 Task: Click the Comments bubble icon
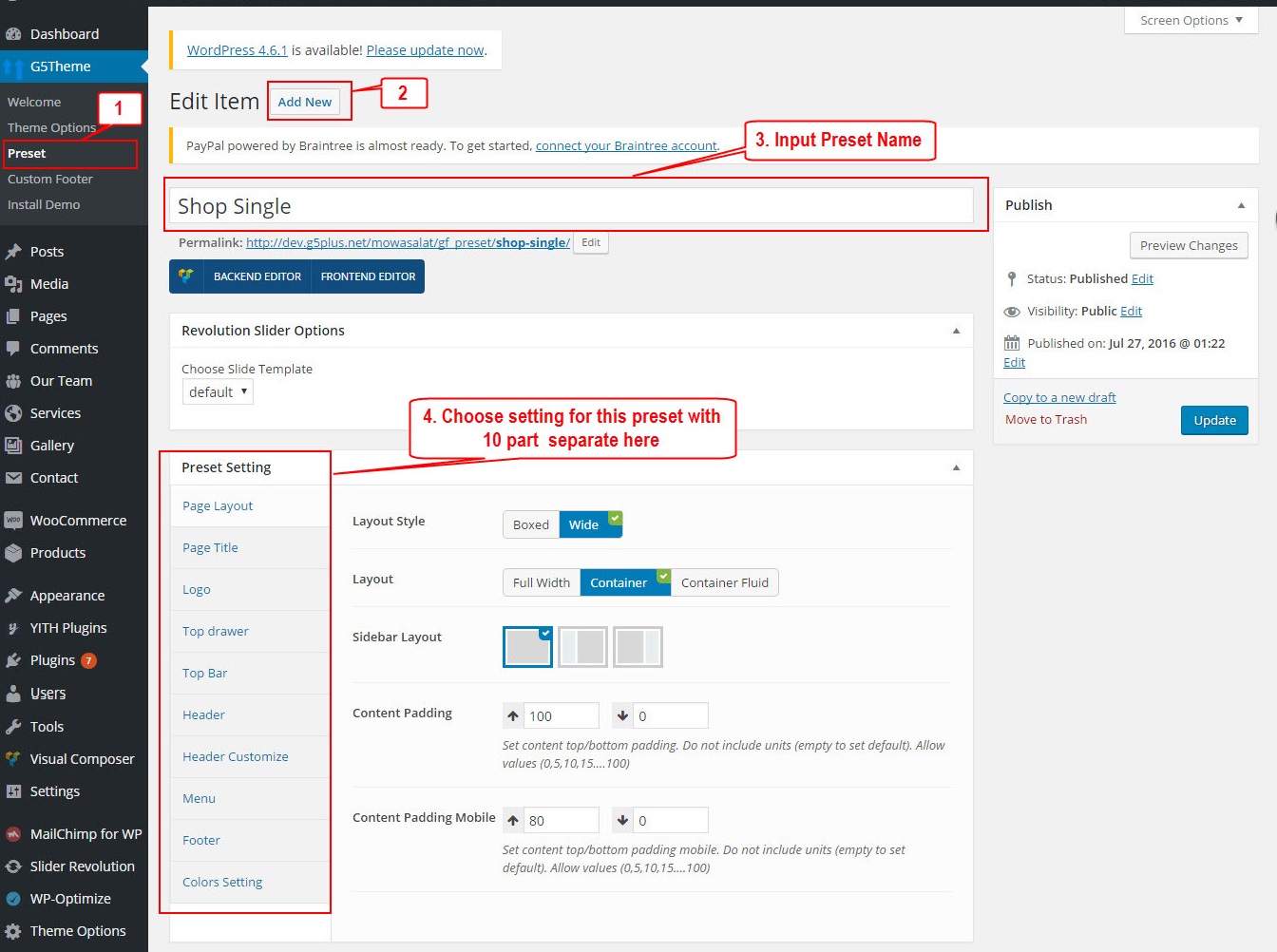(x=13, y=349)
